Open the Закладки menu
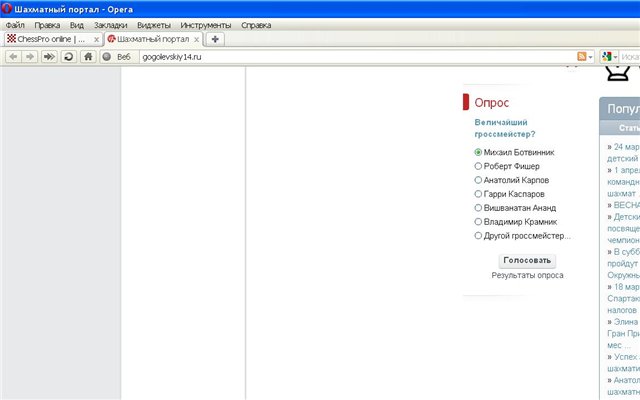640x400 pixels. 110,24
